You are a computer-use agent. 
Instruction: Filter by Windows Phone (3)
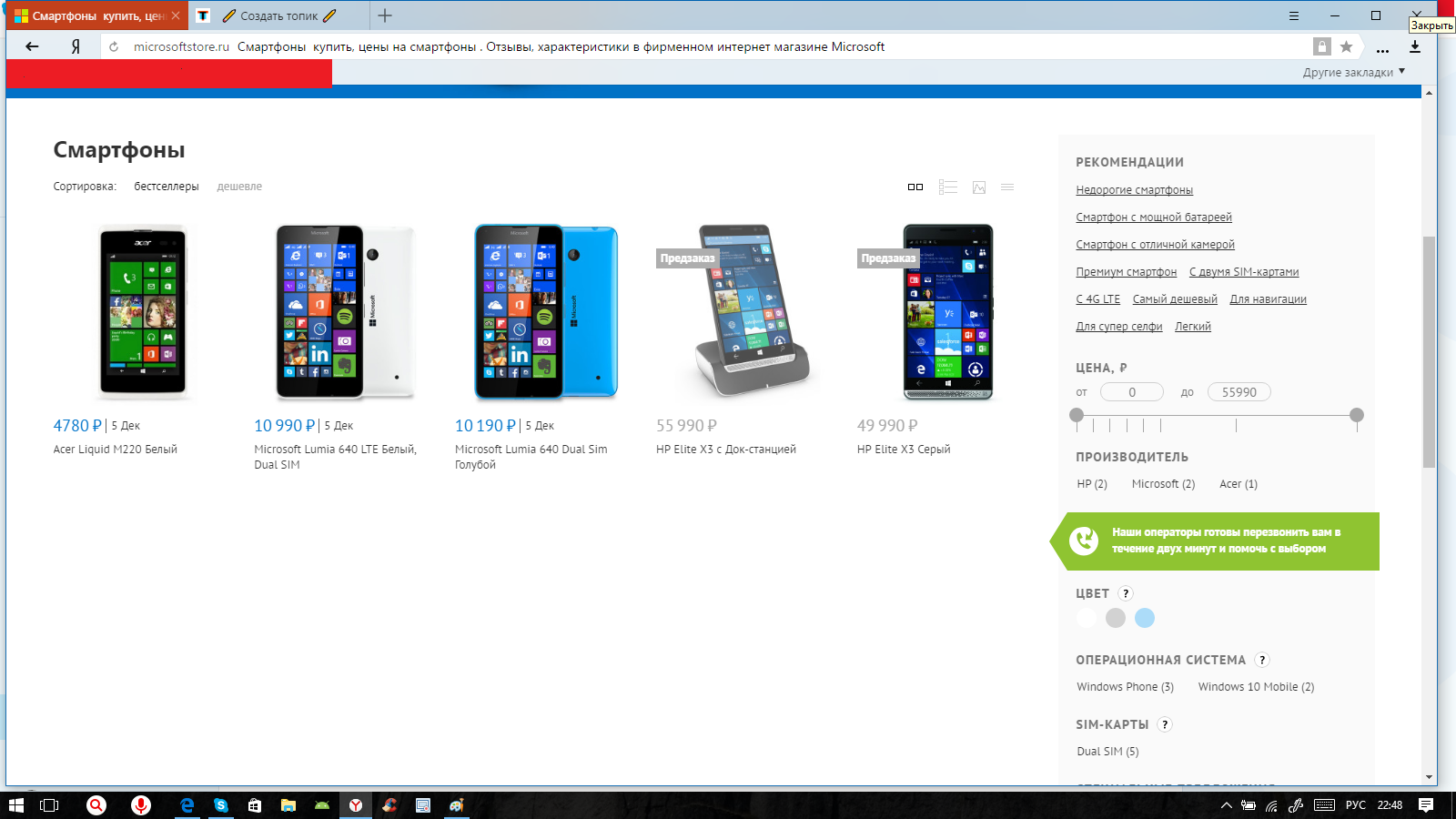pos(1125,687)
